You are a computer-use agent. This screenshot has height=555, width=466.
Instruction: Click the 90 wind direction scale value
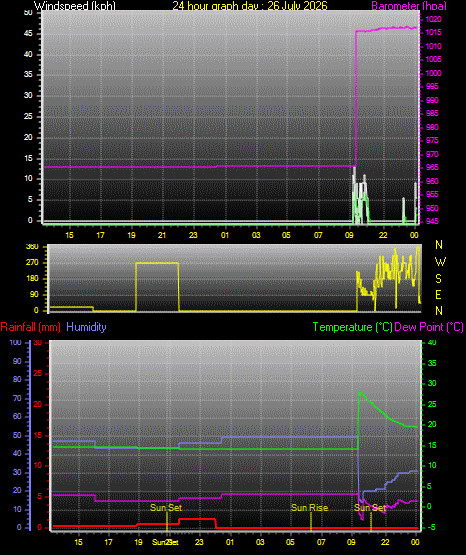tap(34, 295)
